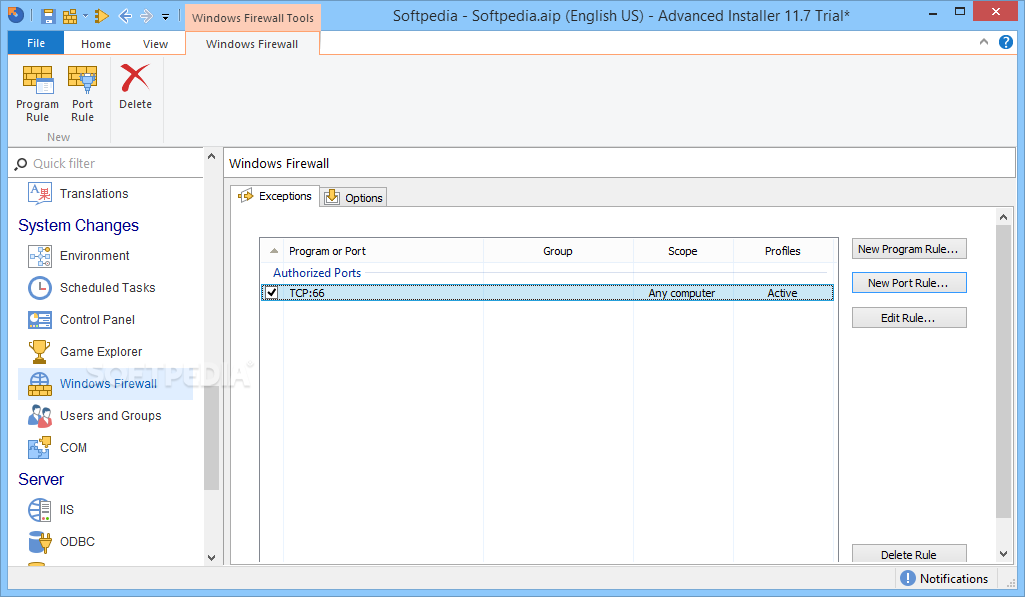Click the New Port Rule... button

tap(909, 283)
